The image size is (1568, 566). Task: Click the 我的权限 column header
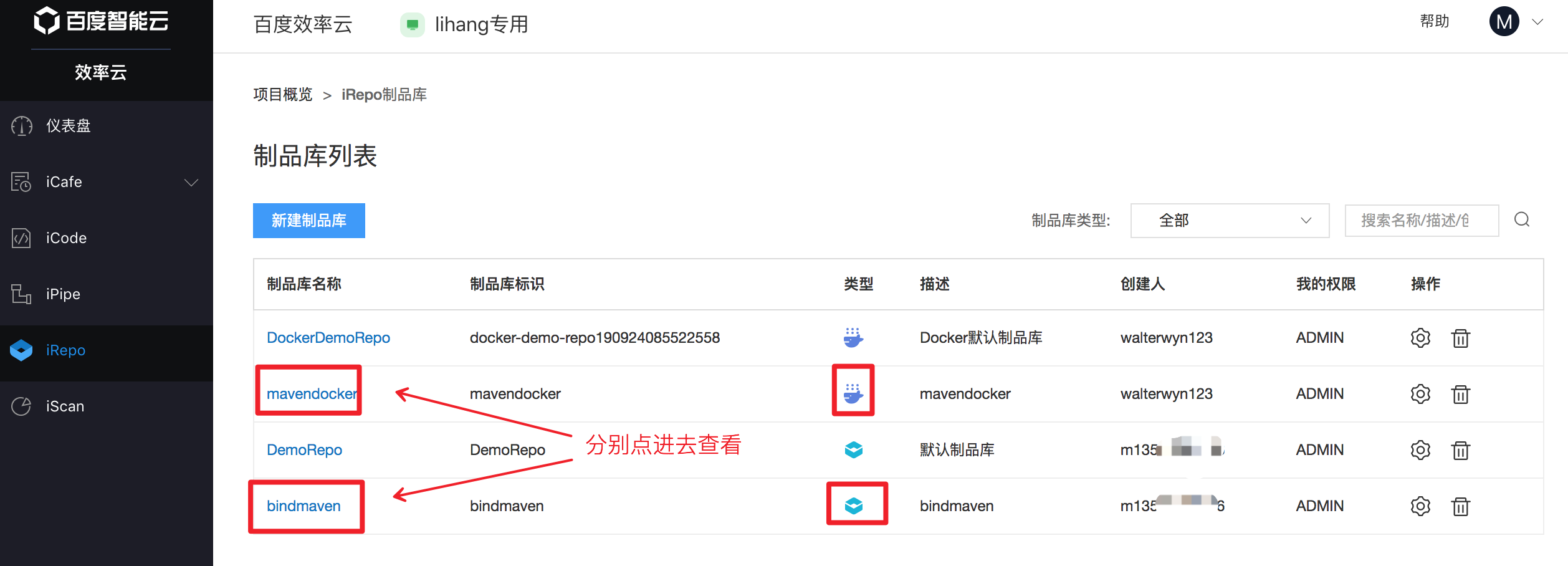tap(1326, 284)
